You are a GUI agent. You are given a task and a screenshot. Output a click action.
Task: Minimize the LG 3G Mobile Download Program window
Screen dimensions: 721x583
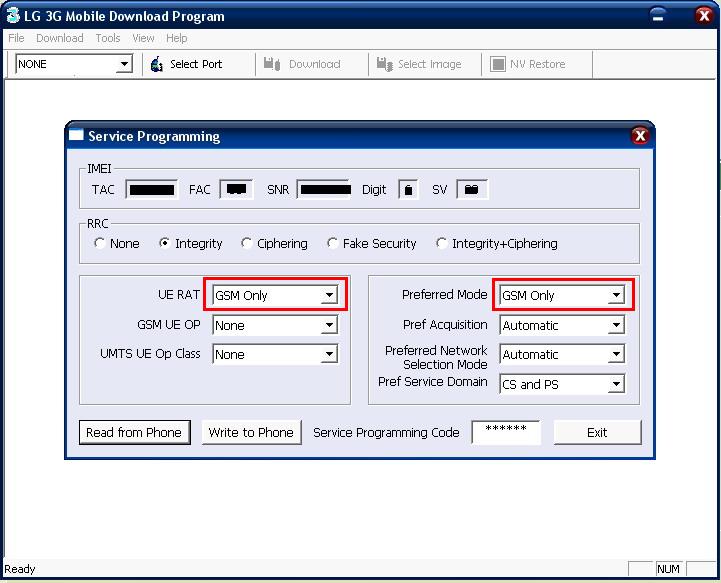(x=658, y=16)
